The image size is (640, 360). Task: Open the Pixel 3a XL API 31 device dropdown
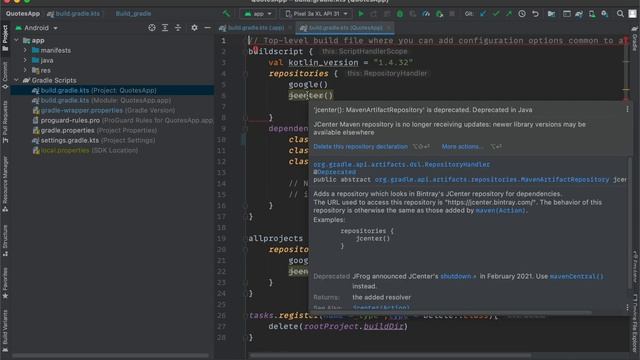pos(316,14)
